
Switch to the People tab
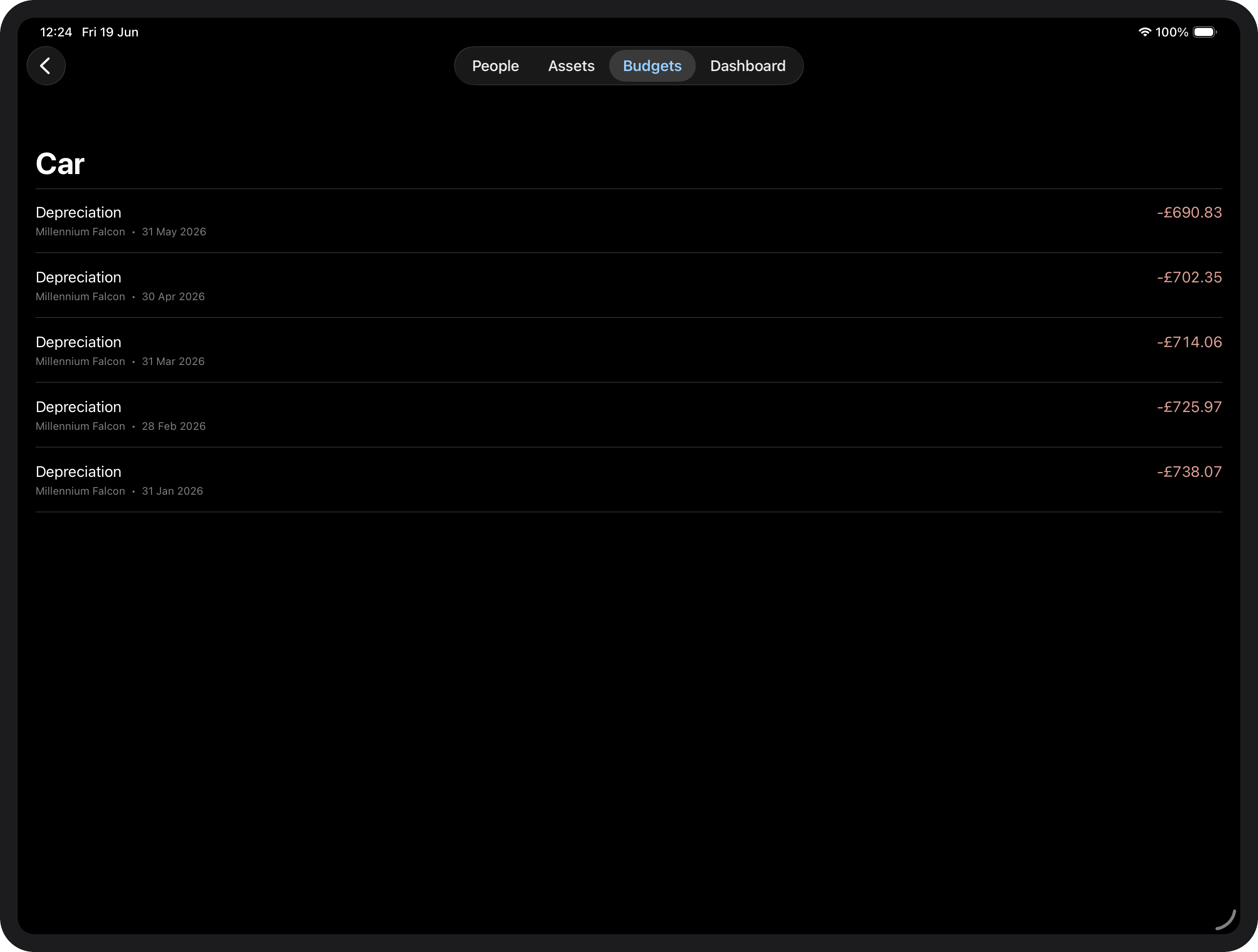tap(495, 66)
